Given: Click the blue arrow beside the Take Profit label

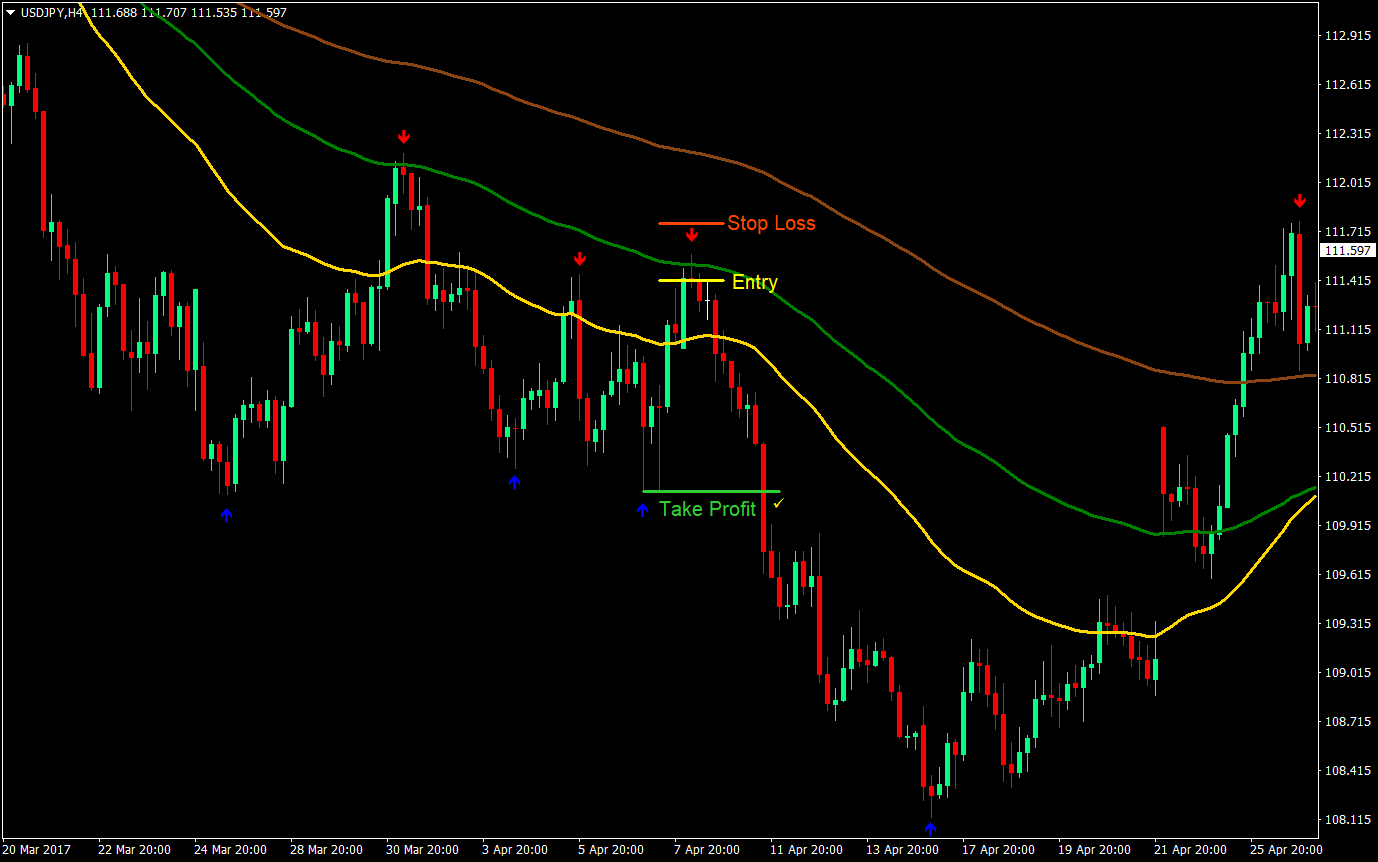Looking at the screenshot, I should pyautogui.click(x=643, y=510).
